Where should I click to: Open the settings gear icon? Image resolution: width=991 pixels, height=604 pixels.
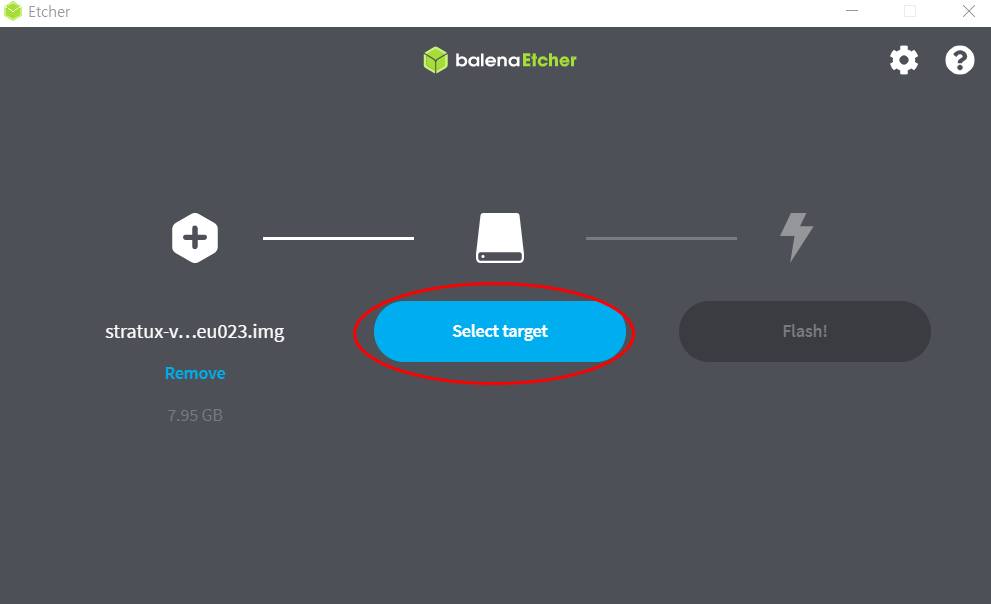point(904,60)
